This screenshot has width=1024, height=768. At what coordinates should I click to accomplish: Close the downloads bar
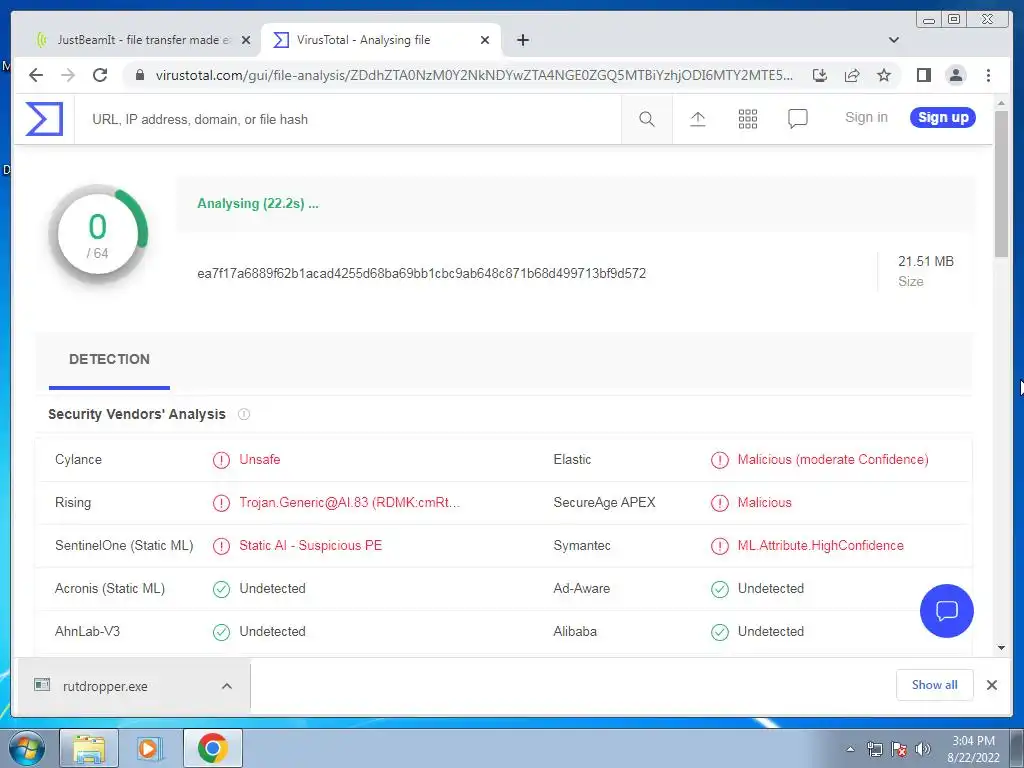[x=991, y=685]
